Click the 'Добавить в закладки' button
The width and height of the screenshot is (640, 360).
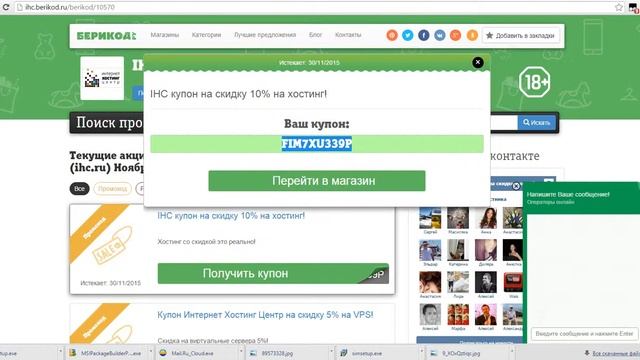click(x=520, y=36)
